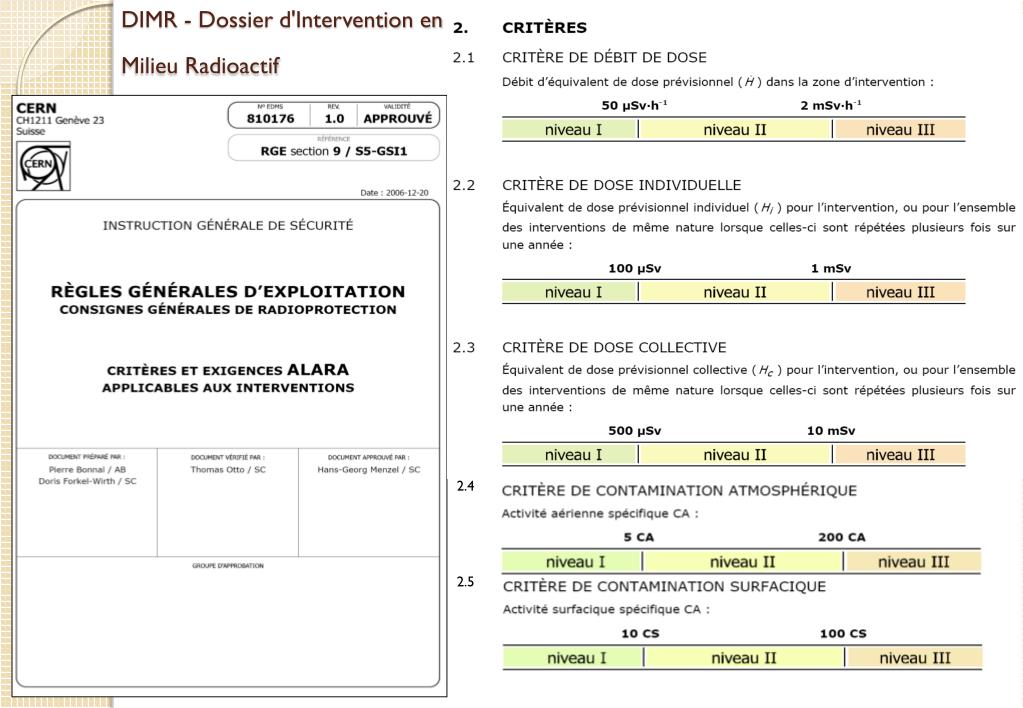The image size is (1023, 708).
Task: Click niveau II bar under dose collective
Action: [735, 455]
